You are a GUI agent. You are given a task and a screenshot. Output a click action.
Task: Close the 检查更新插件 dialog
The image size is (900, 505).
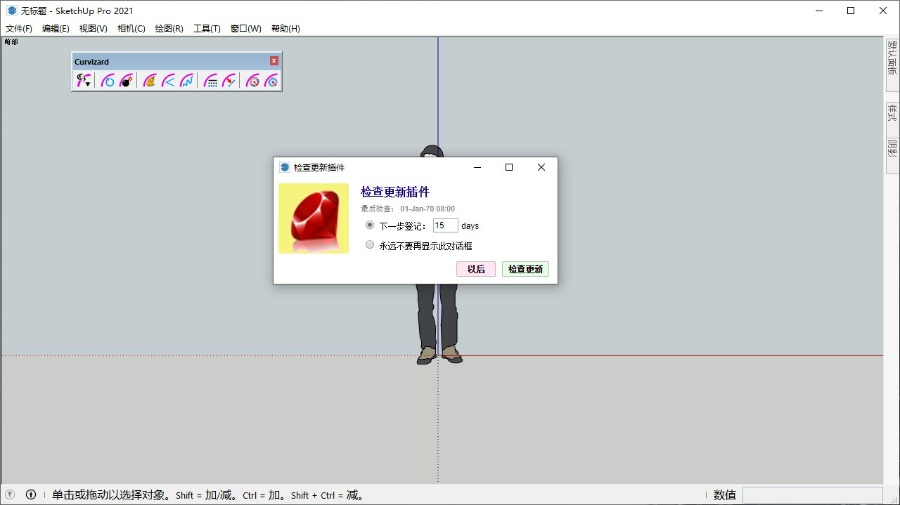pyautogui.click(x=541, y=167)
